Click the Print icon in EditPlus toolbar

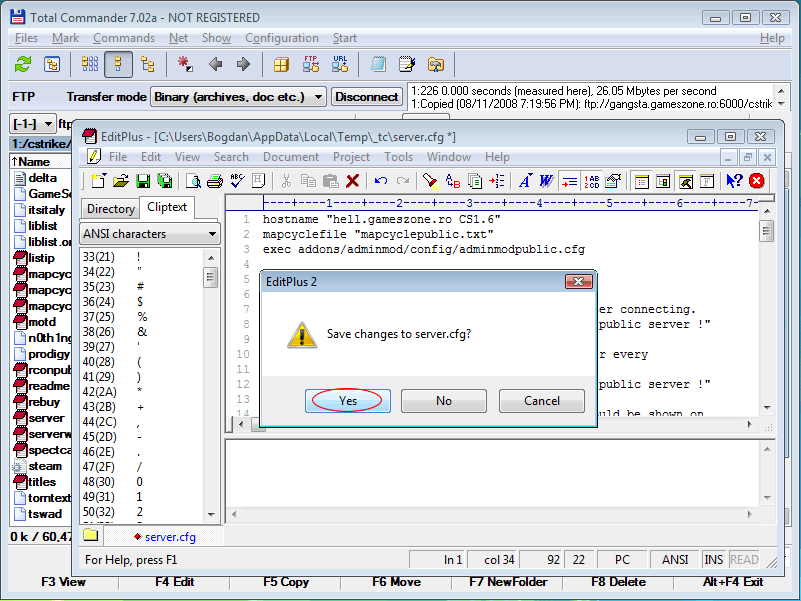point(214,181)
